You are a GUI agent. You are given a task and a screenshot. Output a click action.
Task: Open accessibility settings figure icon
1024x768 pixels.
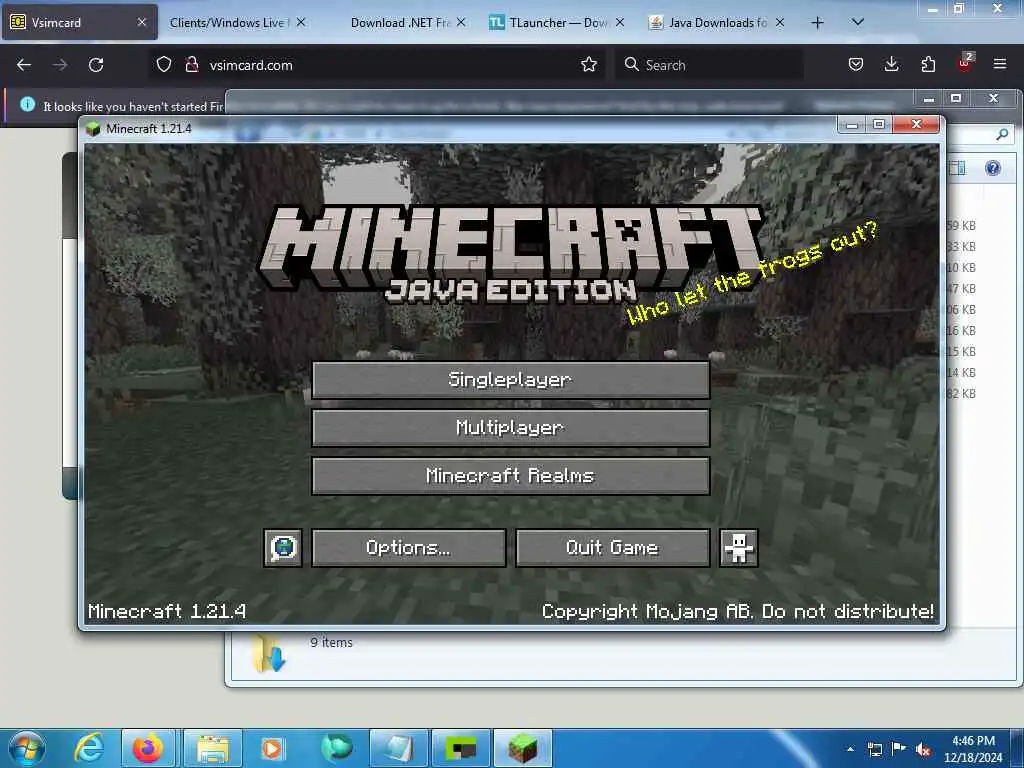tap(739, 547)
